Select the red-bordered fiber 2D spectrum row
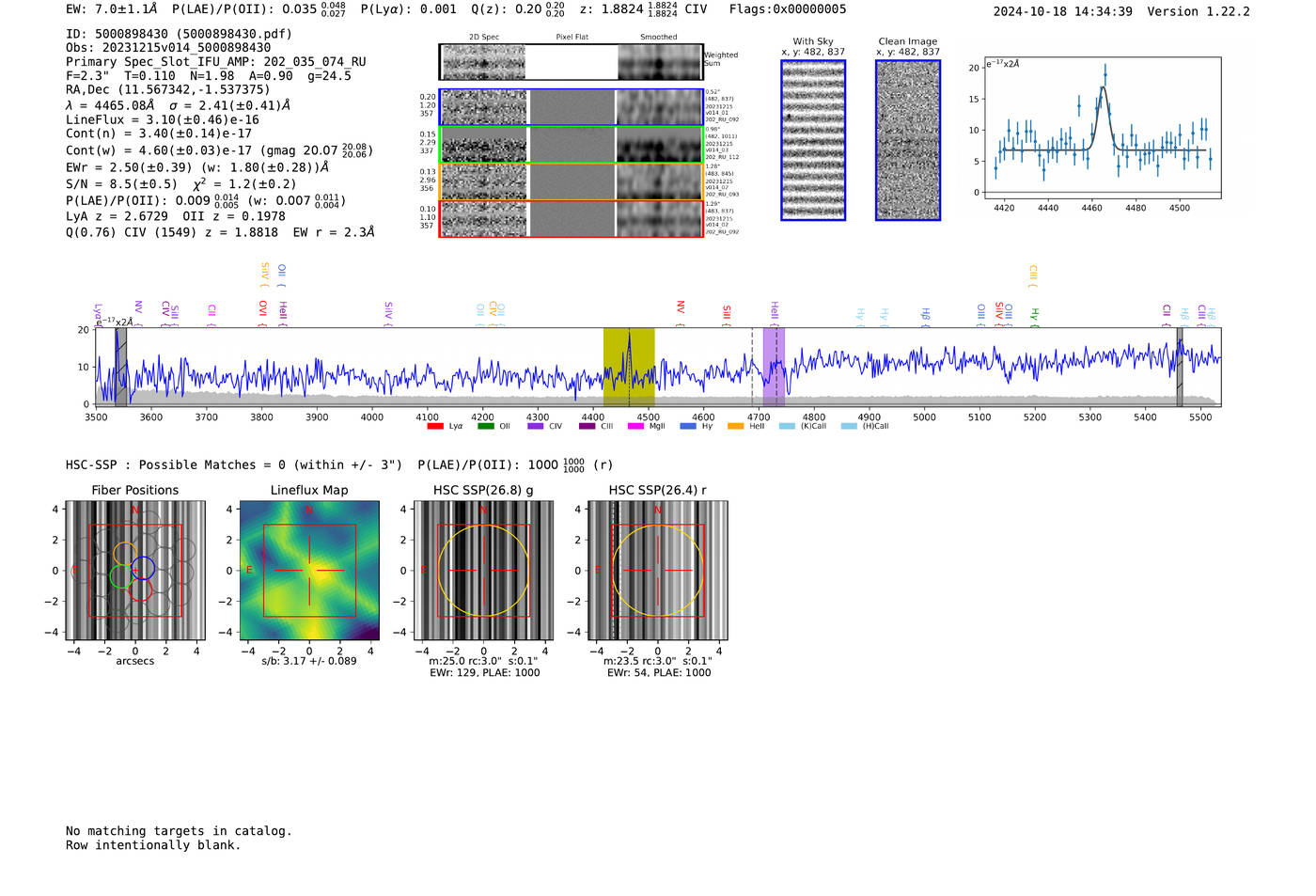1316x896 pixels. [x=572, y=218]
